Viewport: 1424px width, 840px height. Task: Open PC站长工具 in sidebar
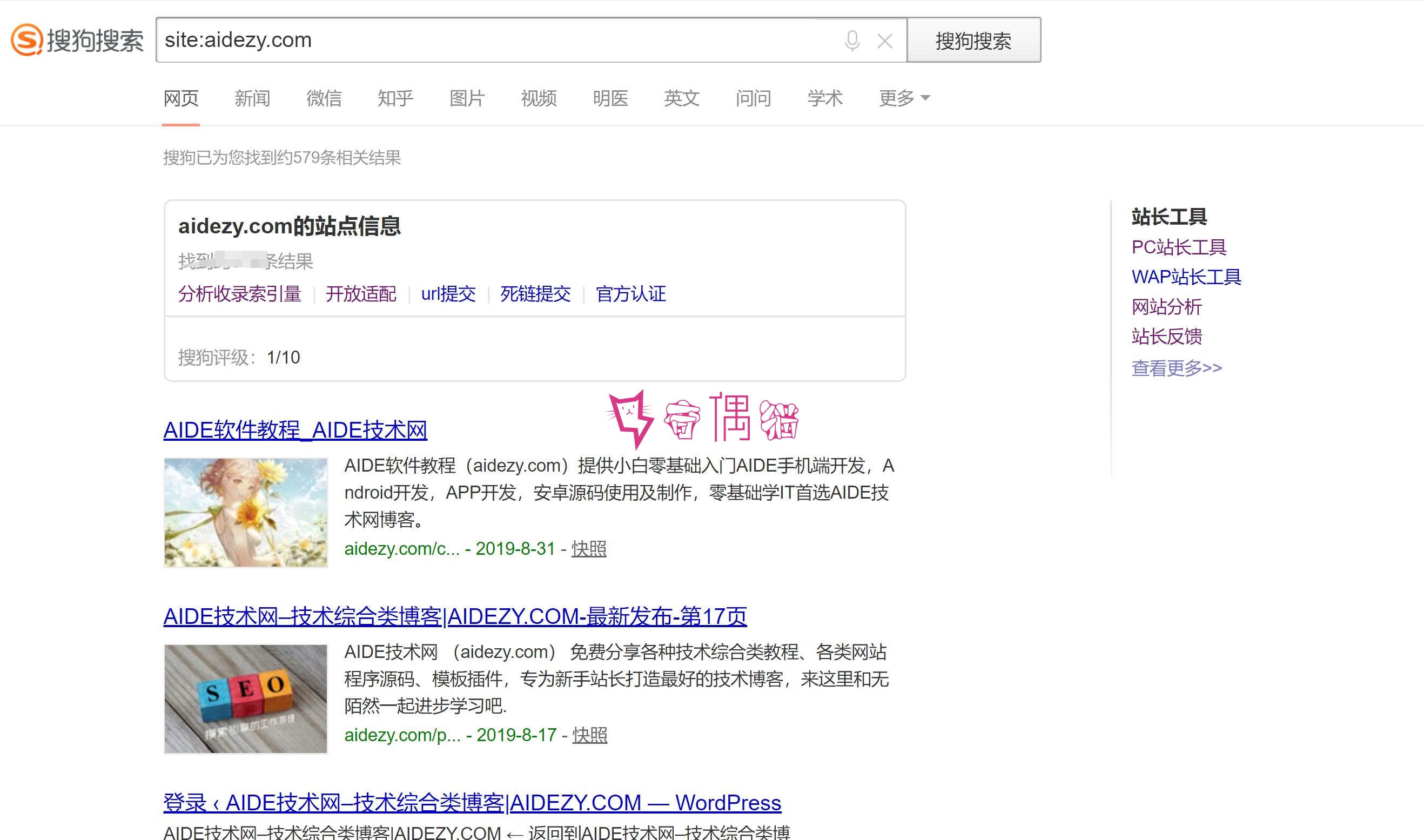(1179, 247)
